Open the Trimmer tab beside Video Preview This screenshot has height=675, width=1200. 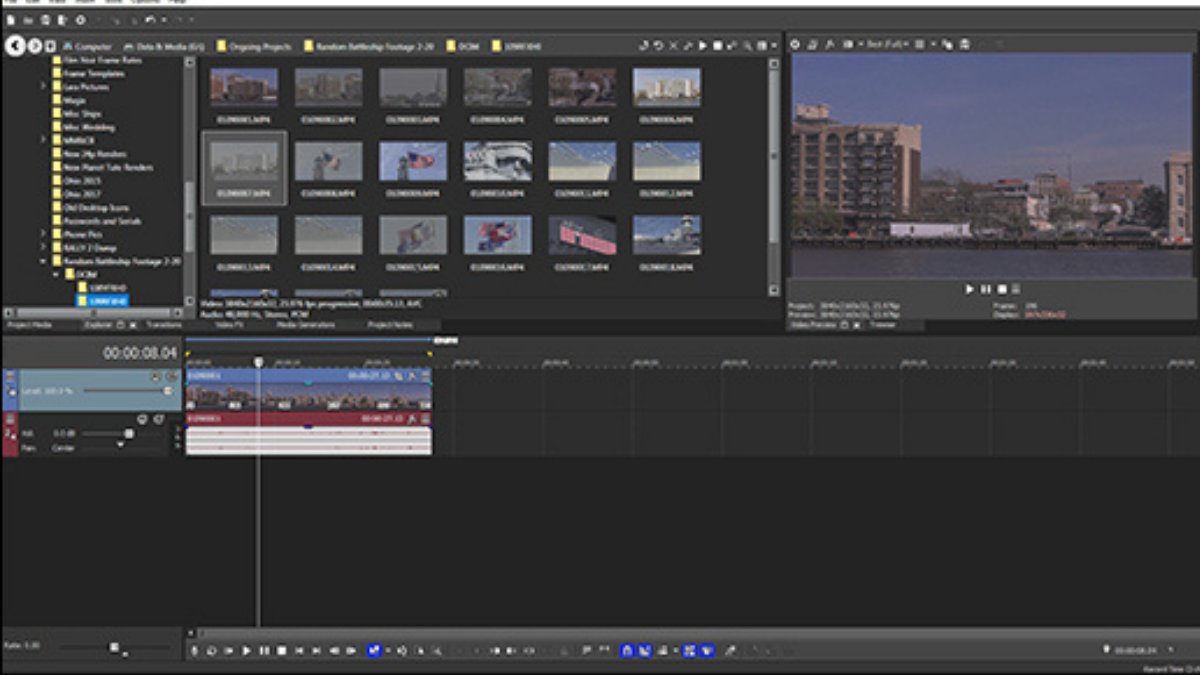coord(883,325)
